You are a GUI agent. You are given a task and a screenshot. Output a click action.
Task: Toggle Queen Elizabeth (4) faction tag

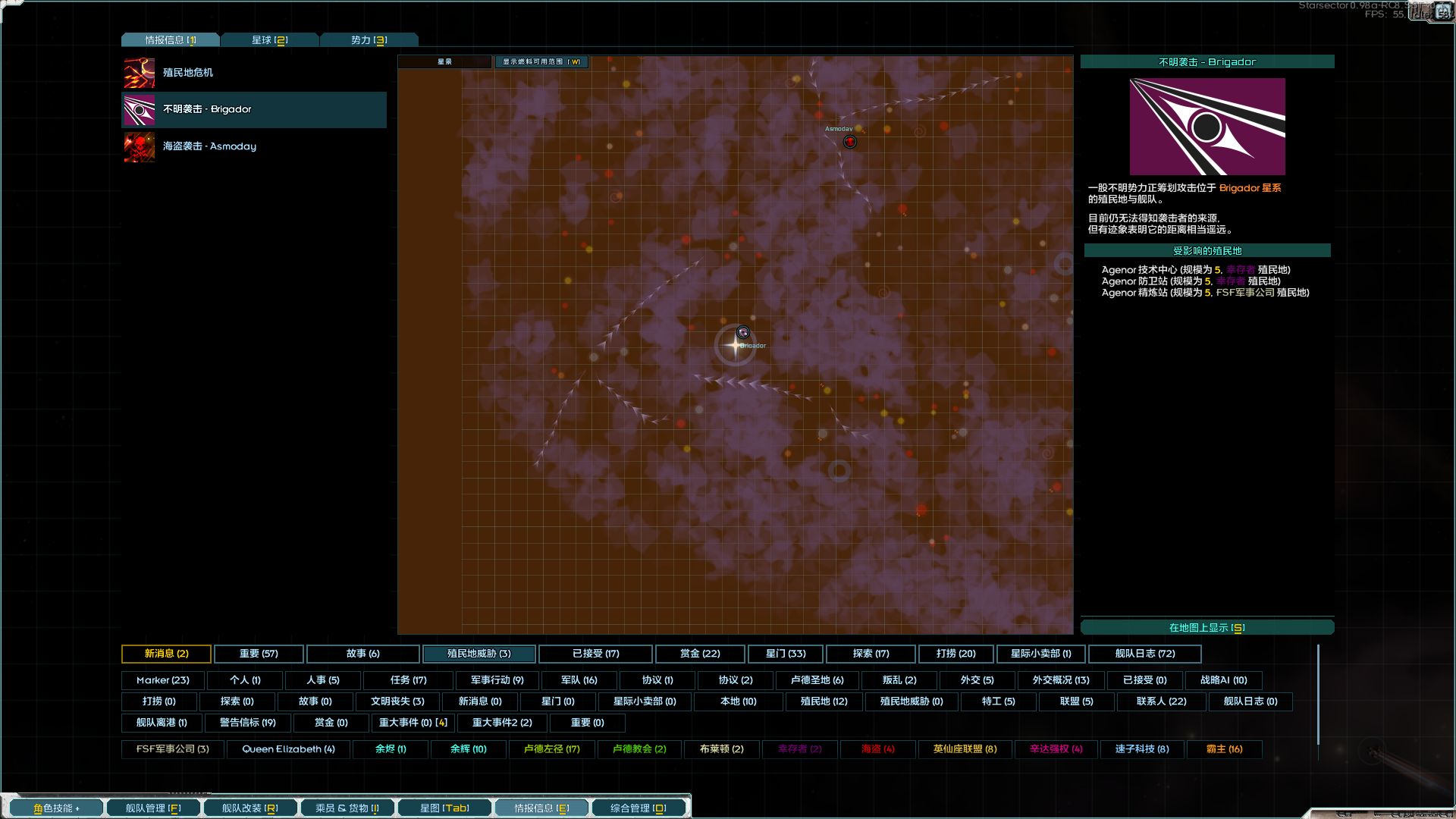(x=289, y=749)
